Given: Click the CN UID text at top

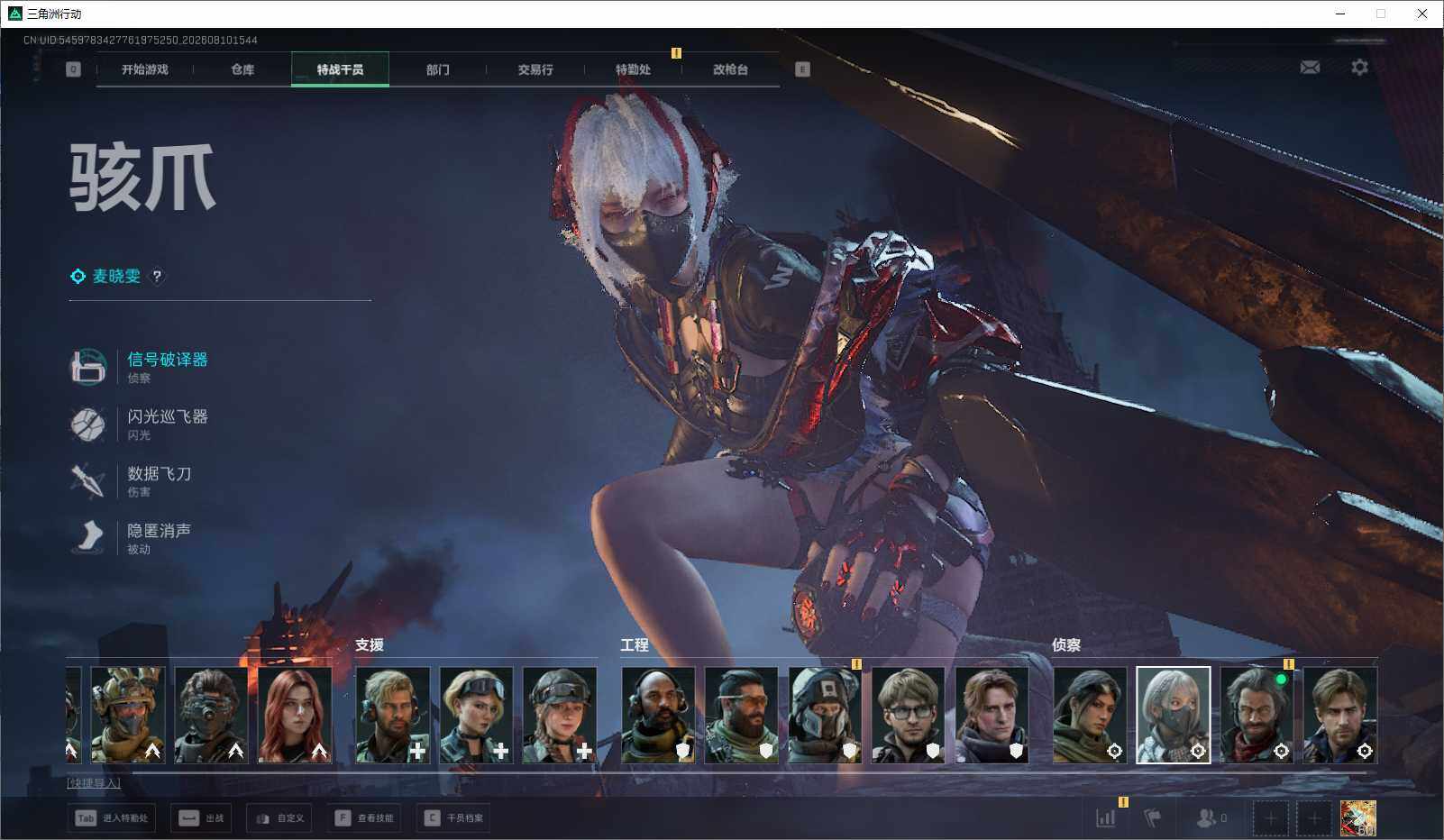Looking at the screenshot, I should 141,41.
